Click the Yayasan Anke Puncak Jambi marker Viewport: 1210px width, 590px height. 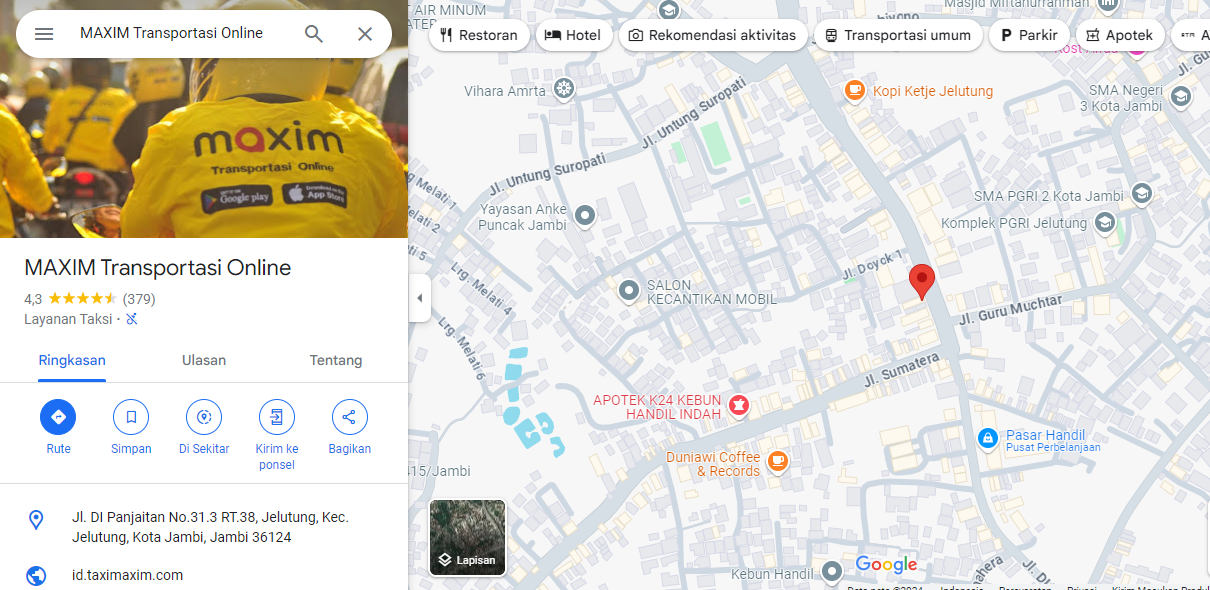tap(585, 215)
